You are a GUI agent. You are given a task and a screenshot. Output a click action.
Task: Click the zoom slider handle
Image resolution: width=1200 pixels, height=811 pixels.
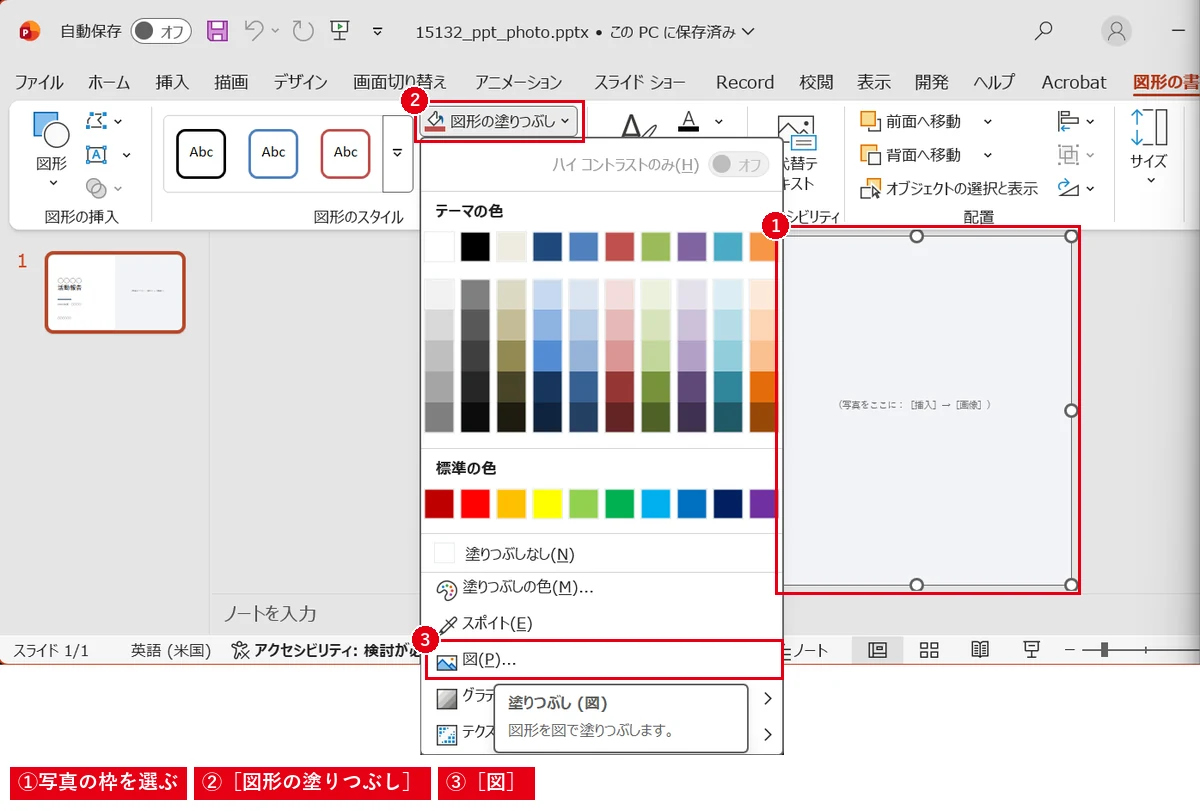(x=1103, y=651)
